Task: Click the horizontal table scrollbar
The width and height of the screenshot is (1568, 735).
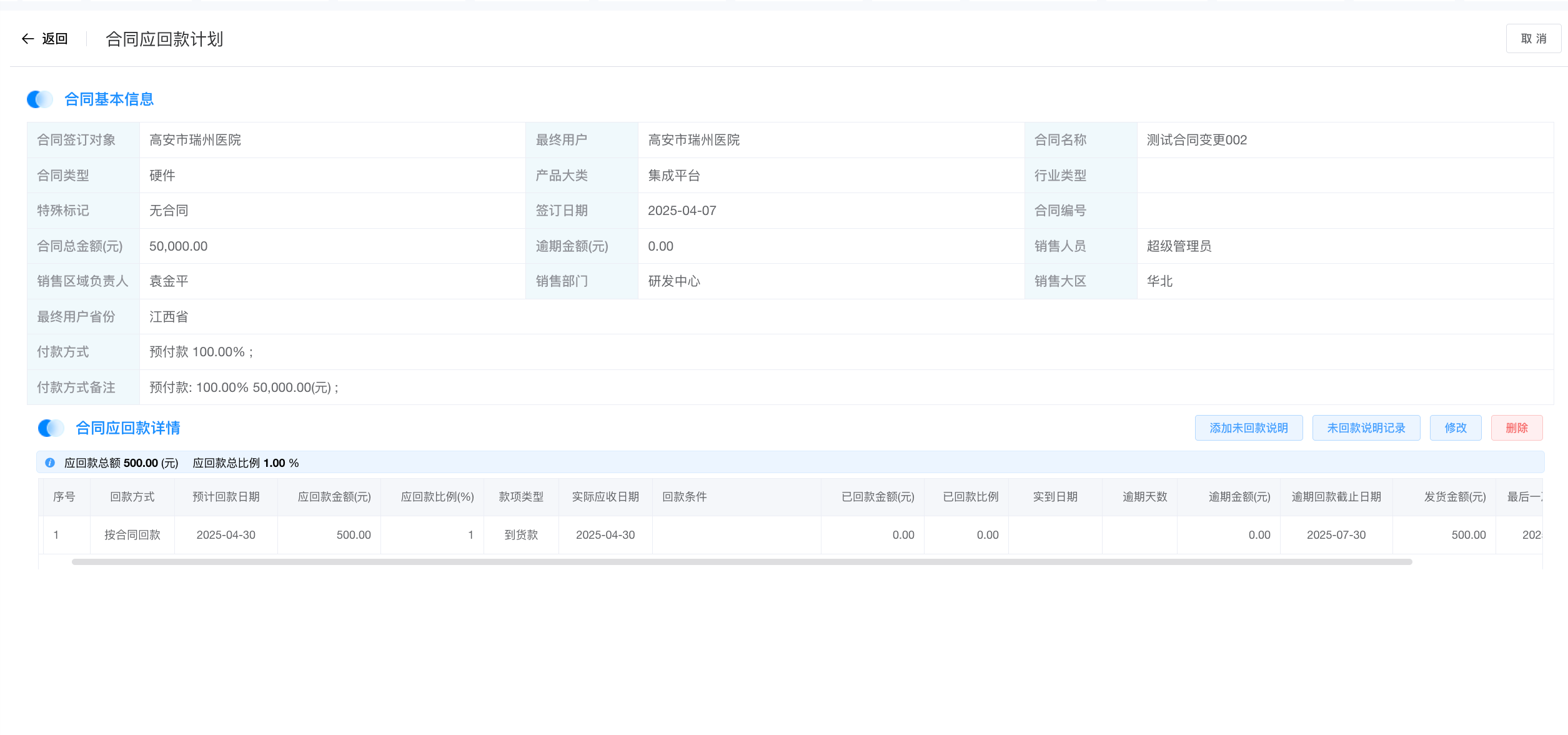Action: [742, 562]
